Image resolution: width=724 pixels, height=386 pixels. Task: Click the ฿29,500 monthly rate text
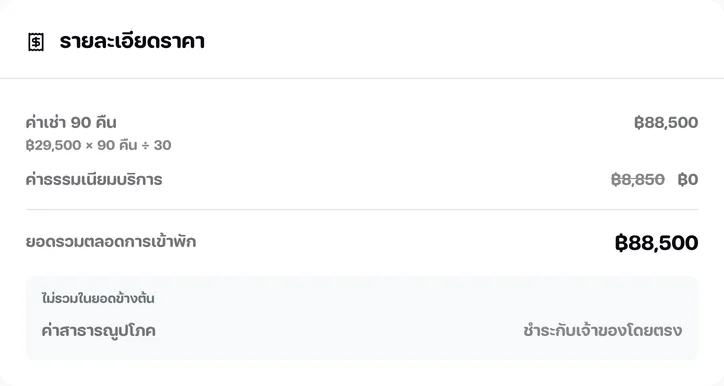(x=54, y=145)
